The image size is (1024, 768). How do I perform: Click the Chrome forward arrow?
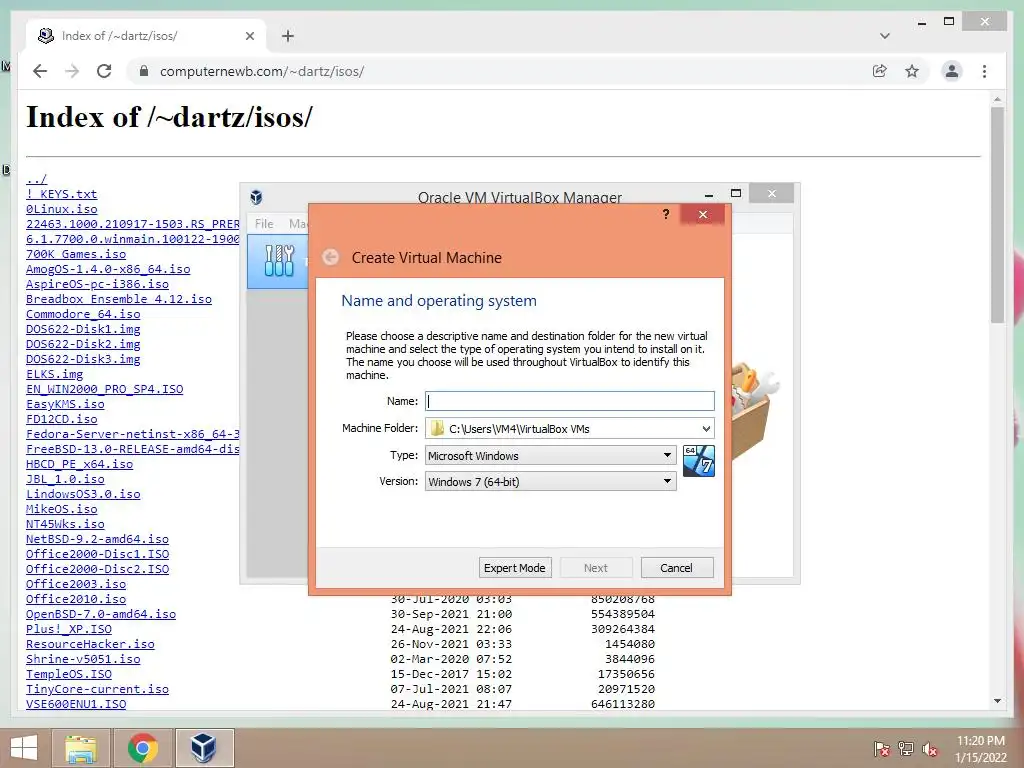[x=72, y=71]
